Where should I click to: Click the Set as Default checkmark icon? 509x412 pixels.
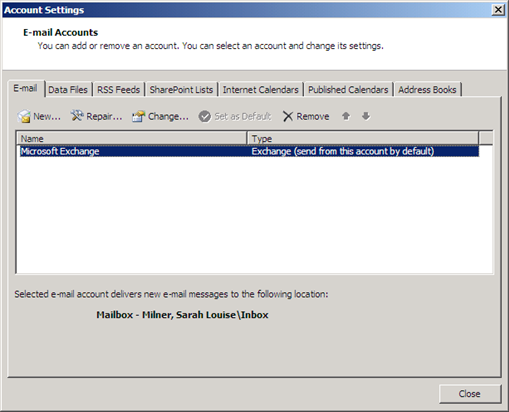pos(205,116)
